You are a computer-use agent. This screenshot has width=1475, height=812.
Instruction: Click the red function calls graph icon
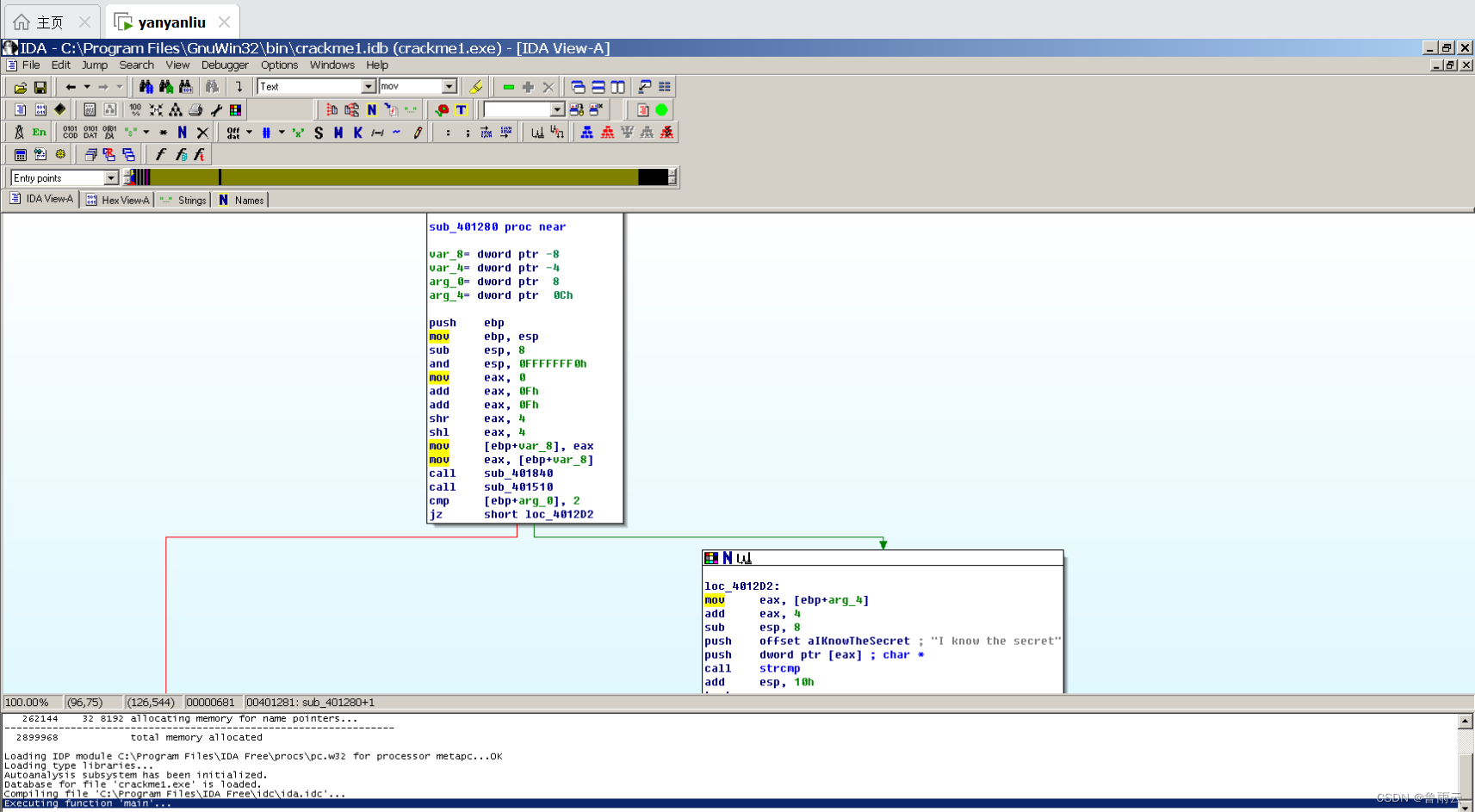pyautogui.click(x=607, y=133)
